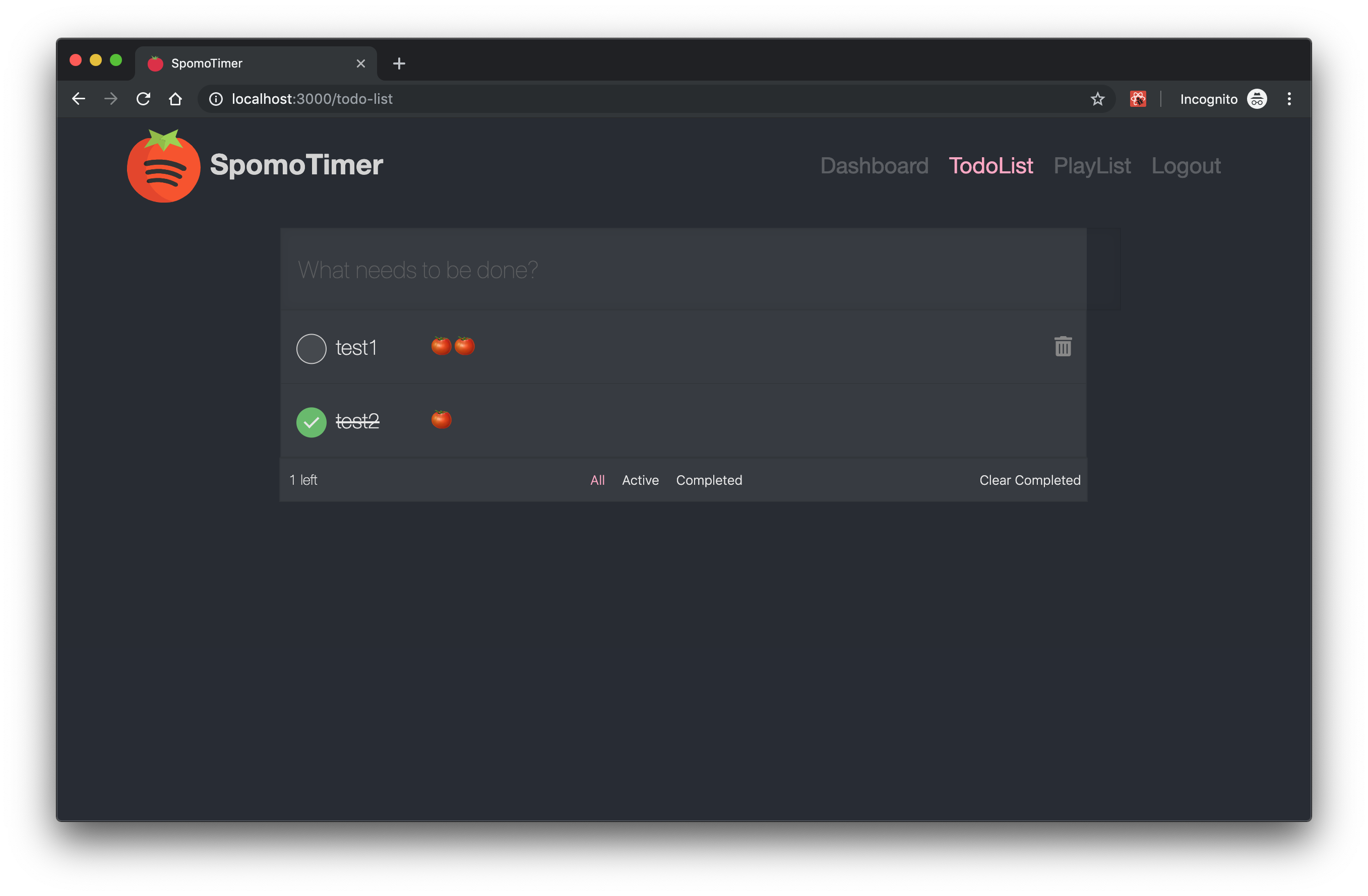Bookmark page with the star icon

click(1097, 99)
